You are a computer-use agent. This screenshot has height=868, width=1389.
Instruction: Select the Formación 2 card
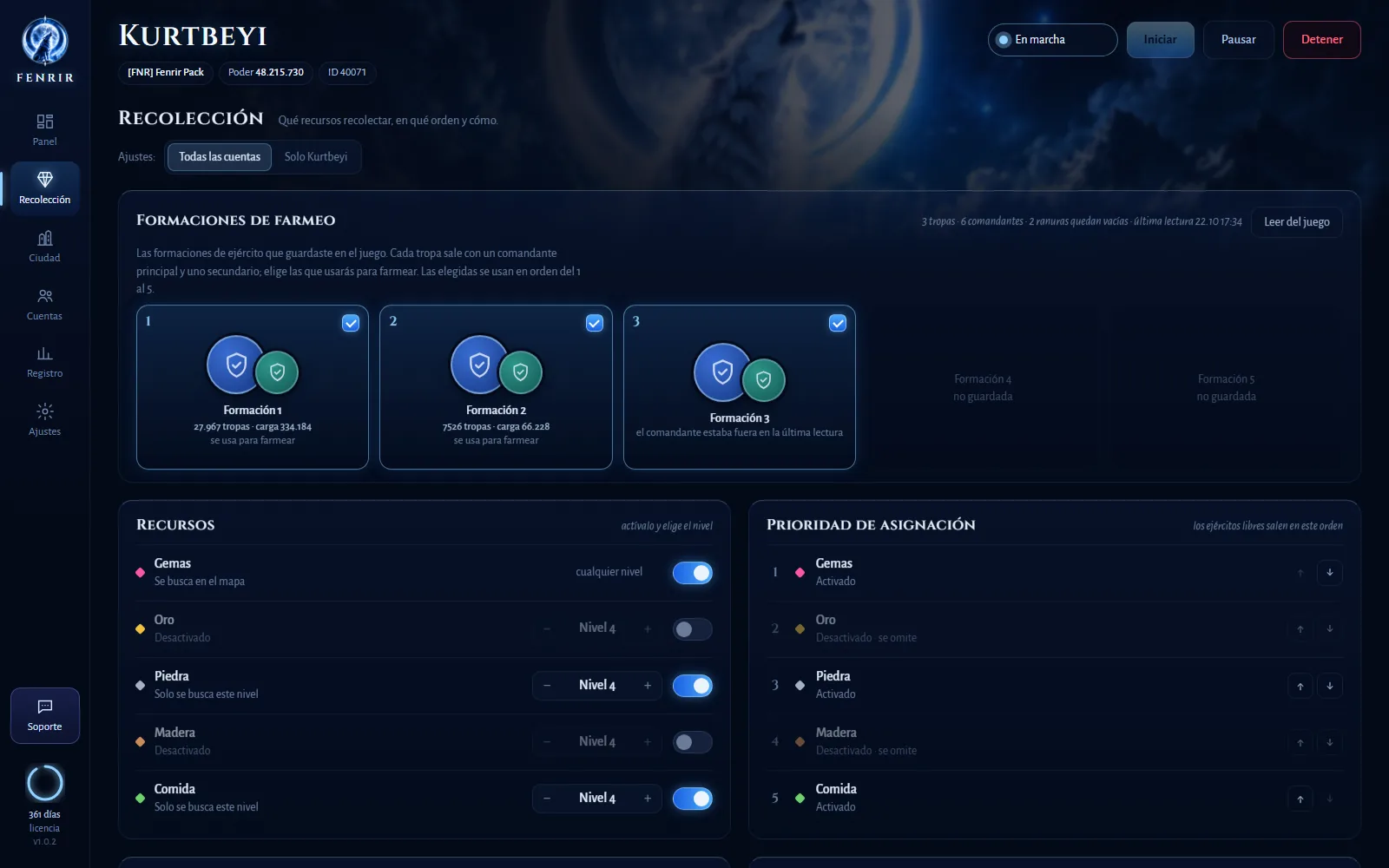tap(496, 387)
